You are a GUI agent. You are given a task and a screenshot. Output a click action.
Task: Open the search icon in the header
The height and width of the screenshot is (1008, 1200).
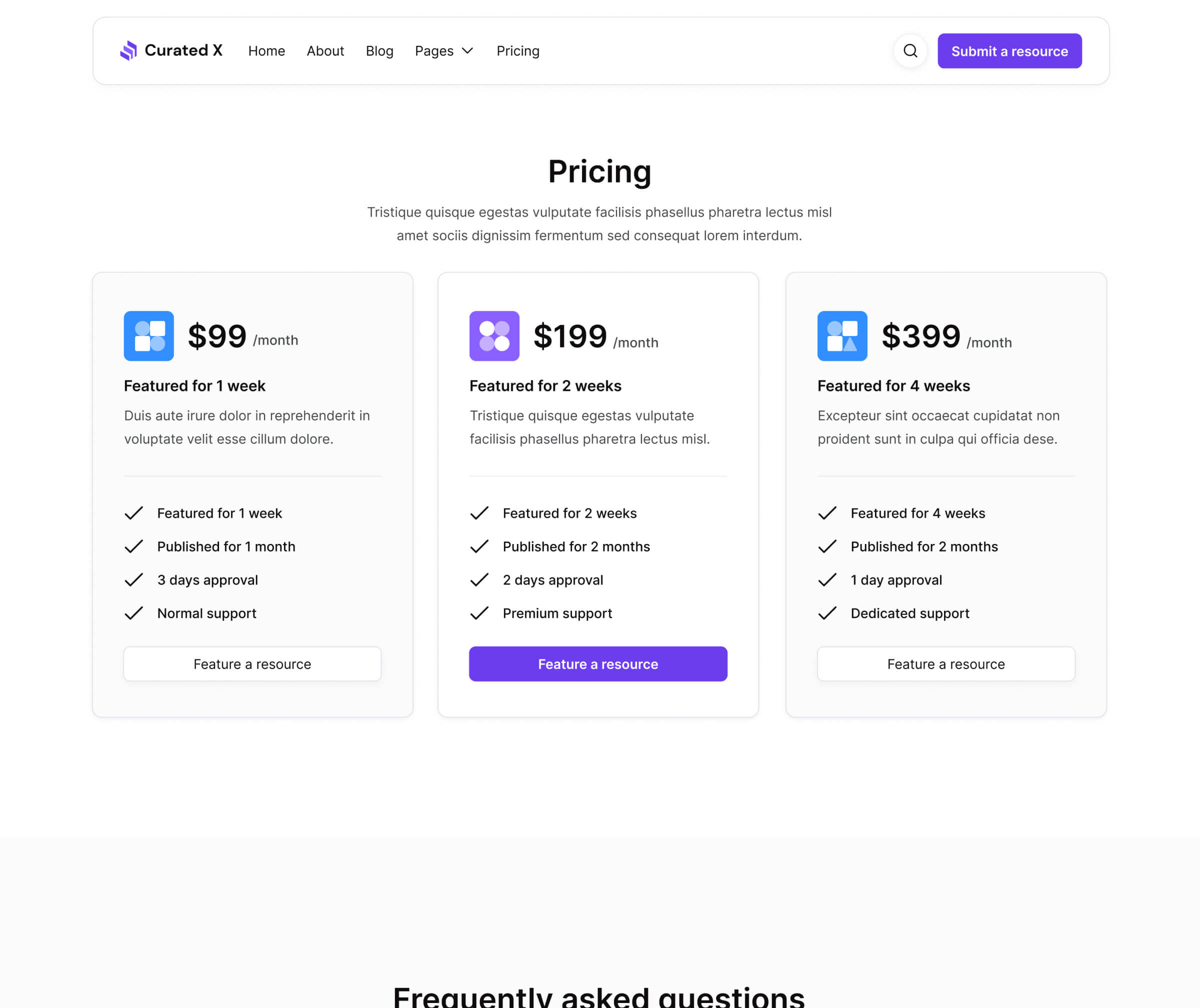[x=910, y=51]
